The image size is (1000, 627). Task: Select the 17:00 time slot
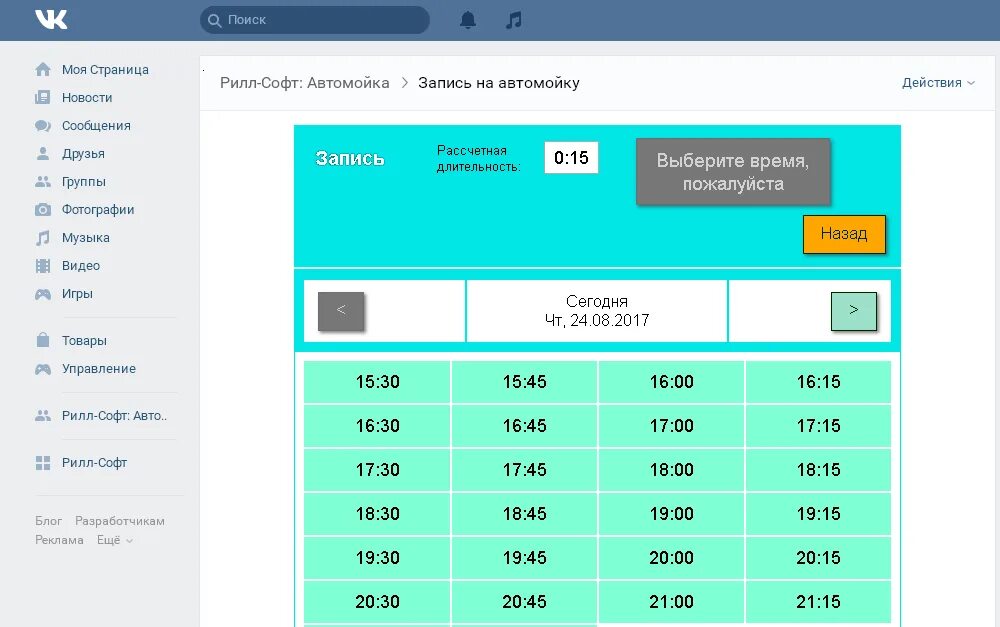point(671,425)
